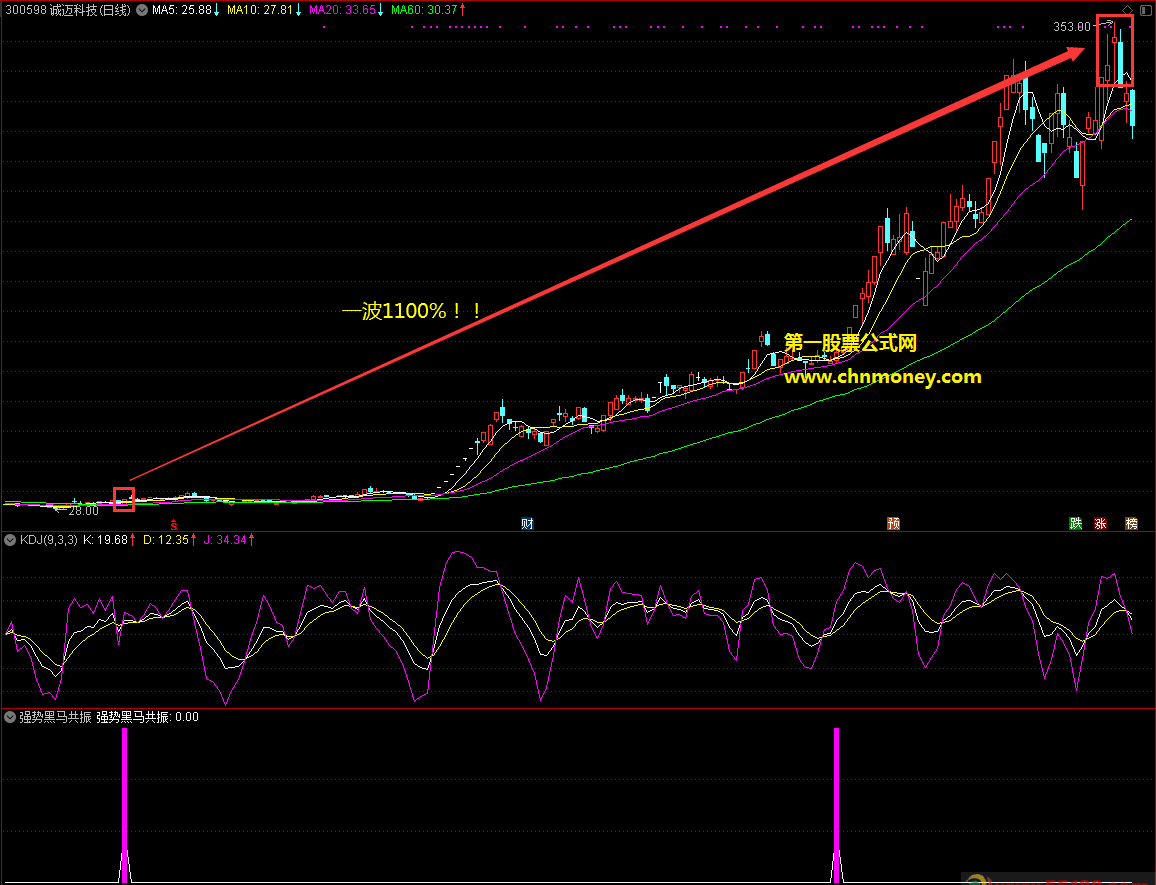Image resolution: width=1156 pixels, height=885 pixels.
Task: Click the 28.00 low price label
Action: coord(83,510)
